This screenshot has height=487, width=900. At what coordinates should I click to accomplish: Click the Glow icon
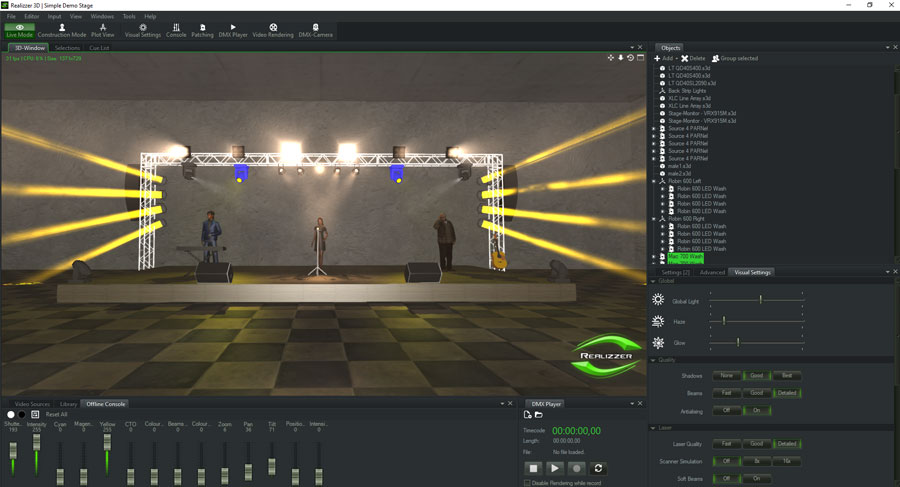(x=658, y=343)
